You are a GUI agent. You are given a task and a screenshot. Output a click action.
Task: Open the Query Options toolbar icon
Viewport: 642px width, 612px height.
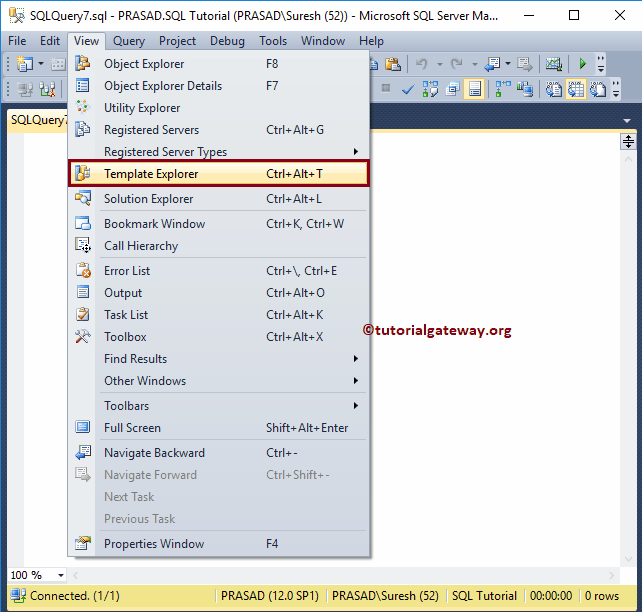(452, 89)
